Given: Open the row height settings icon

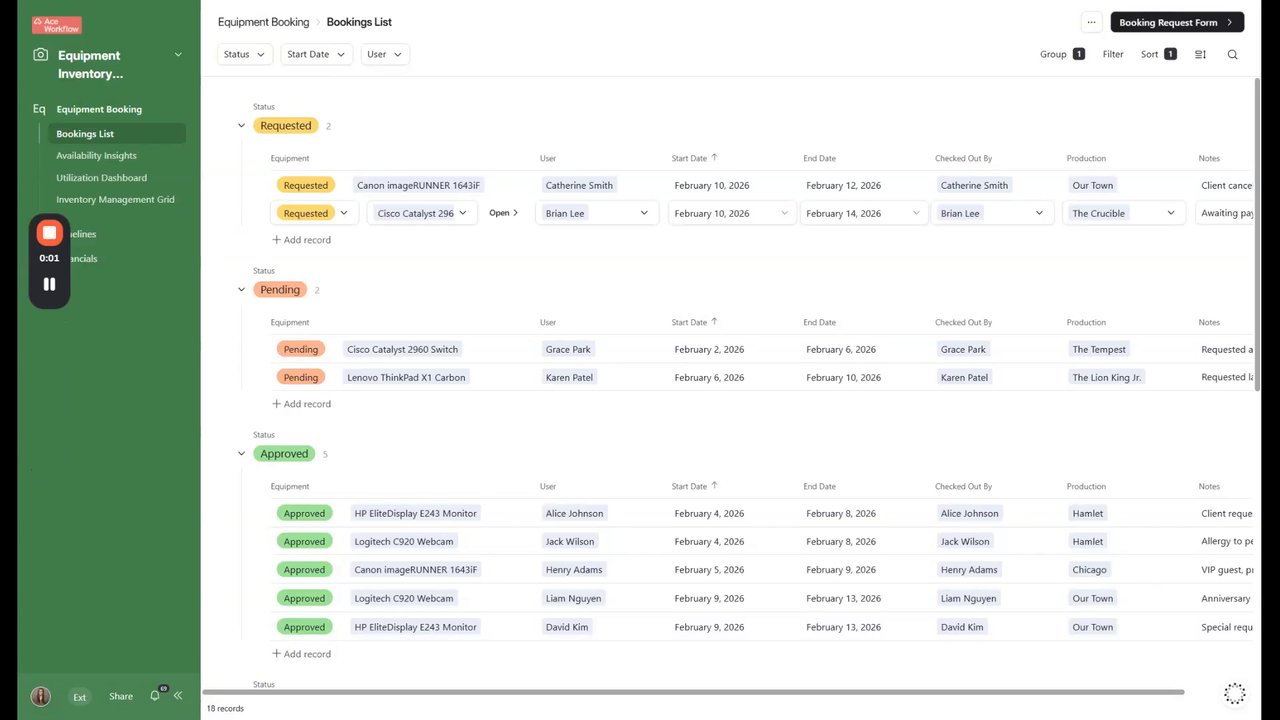Looking at the screenshot, I should [x=1200, y=55].
